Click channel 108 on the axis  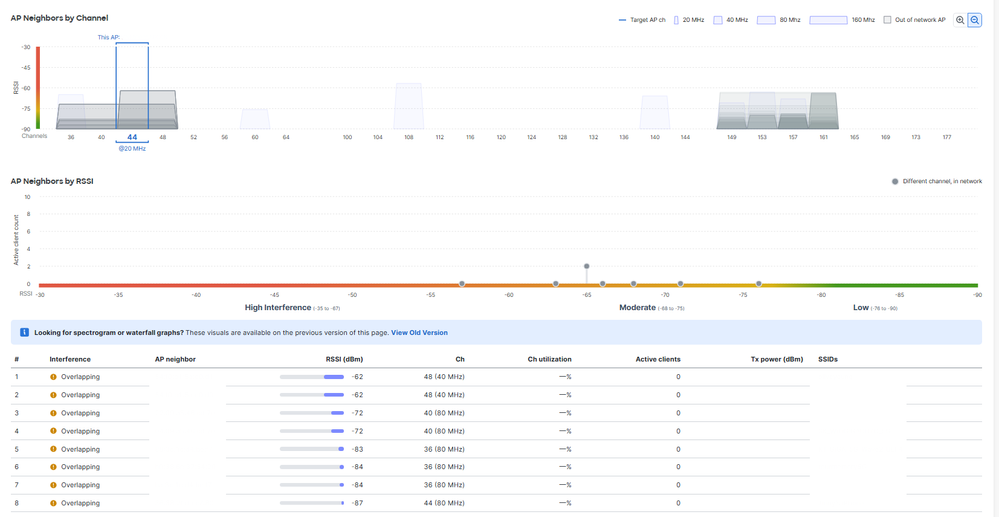(408, 137)
